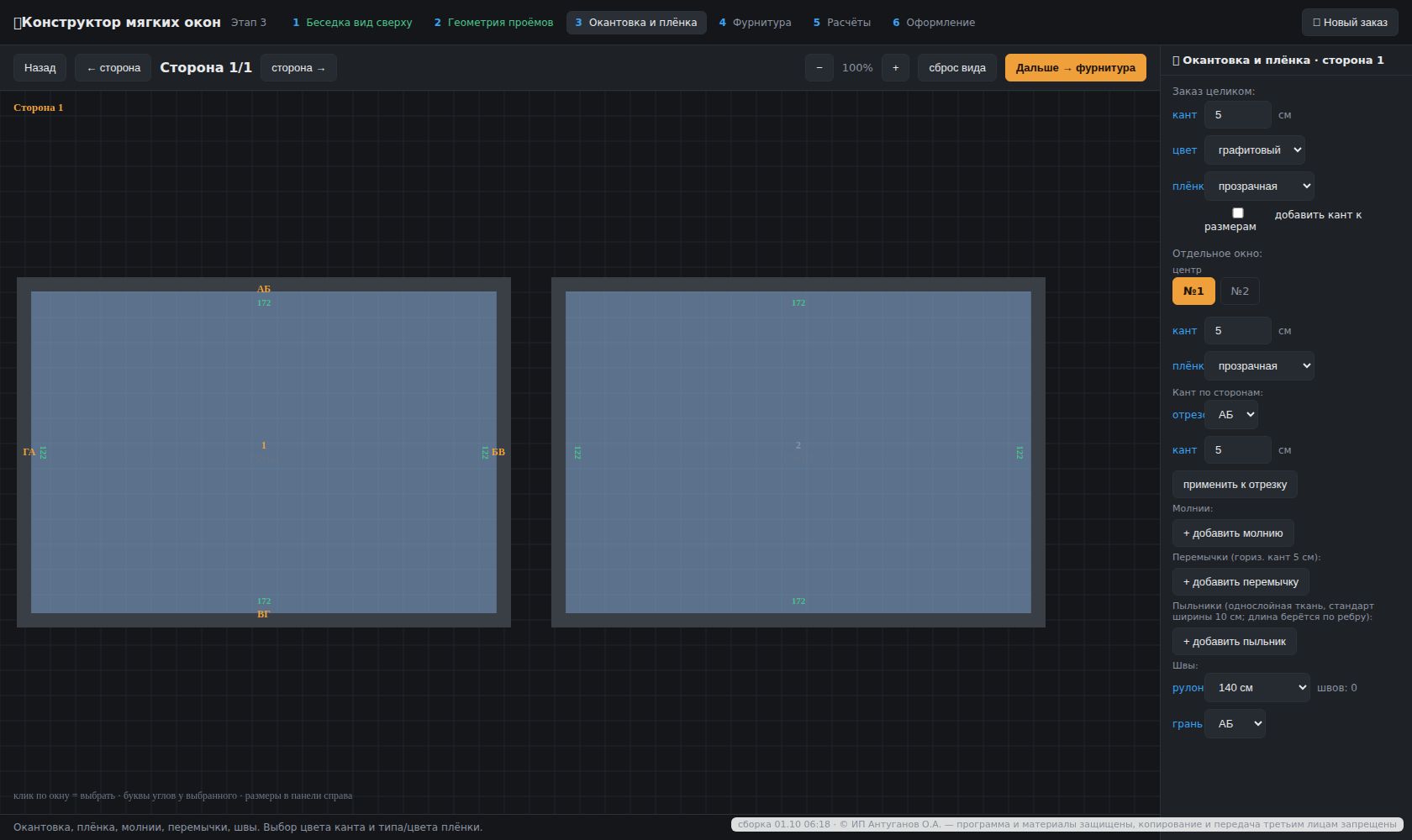Click the segment "кант" input under отрезок
1412x840 pixels.
coord(1238,450)
